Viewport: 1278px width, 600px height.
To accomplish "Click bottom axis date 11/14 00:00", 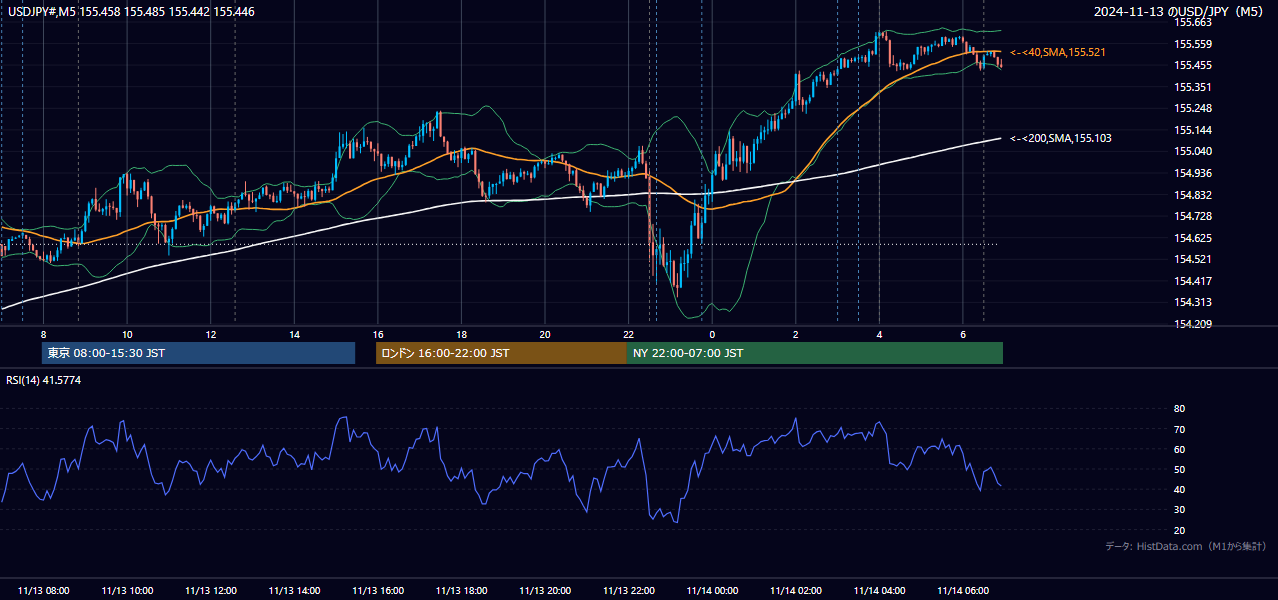I will tap(712, 591).
